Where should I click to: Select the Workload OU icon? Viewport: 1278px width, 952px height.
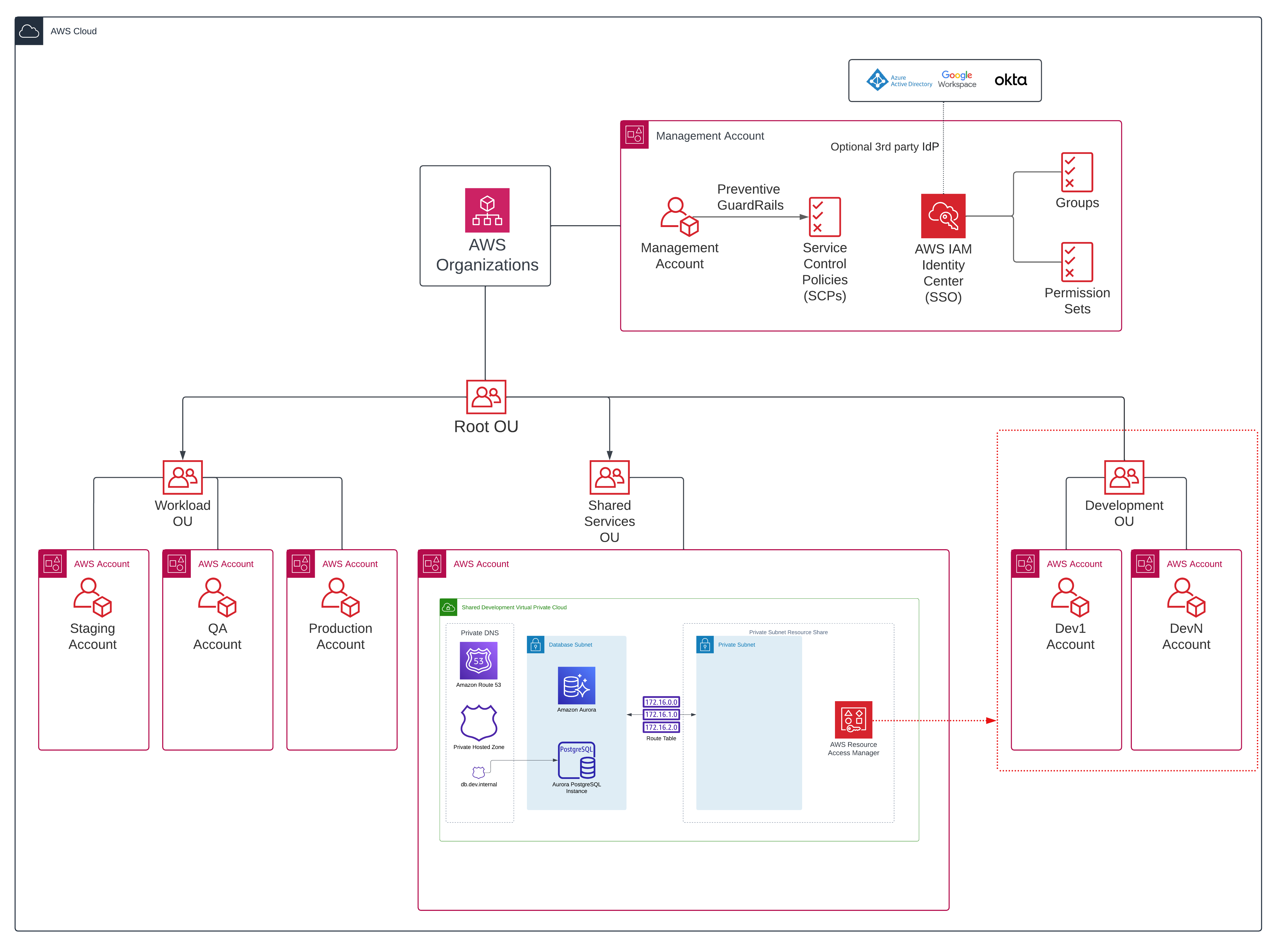(x=183, y=477)
